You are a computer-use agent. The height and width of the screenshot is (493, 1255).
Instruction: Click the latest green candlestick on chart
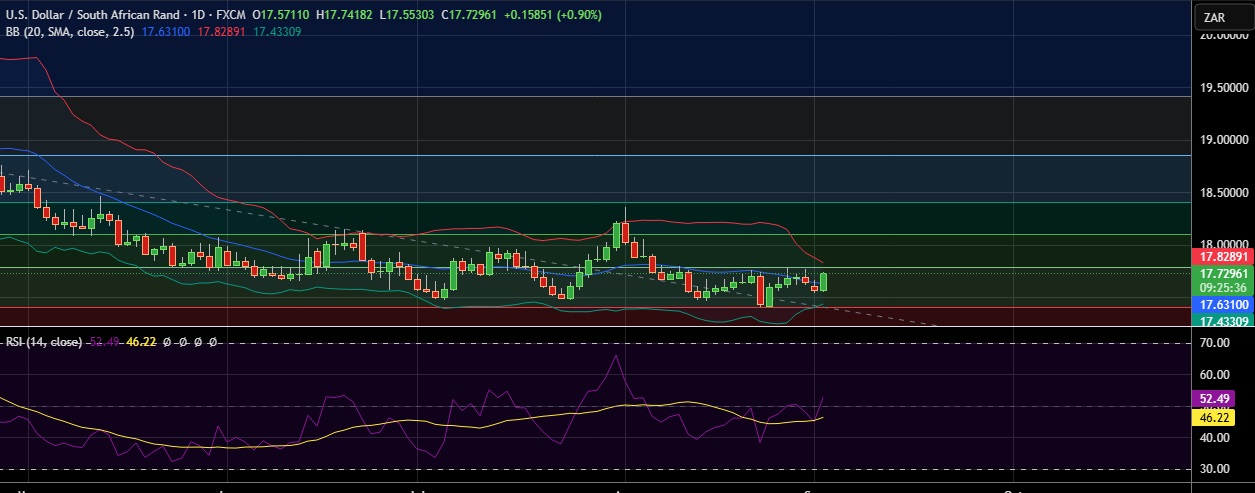(824, 281)
